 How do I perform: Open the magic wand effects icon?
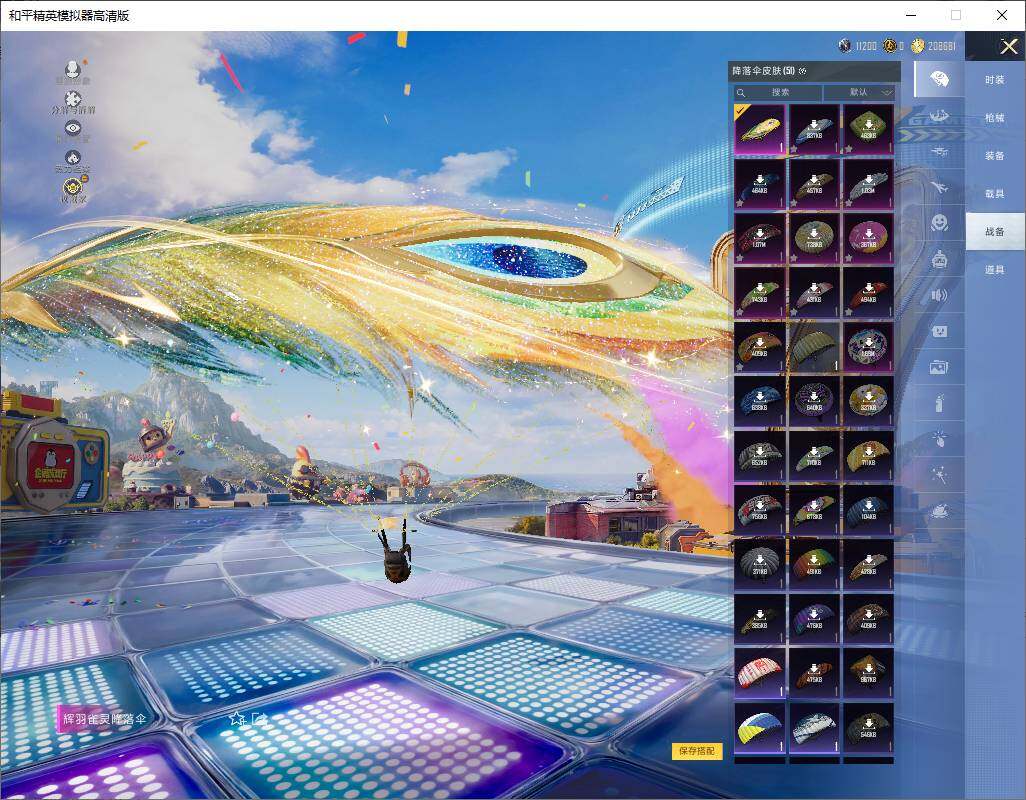click(x=939, y=474)
